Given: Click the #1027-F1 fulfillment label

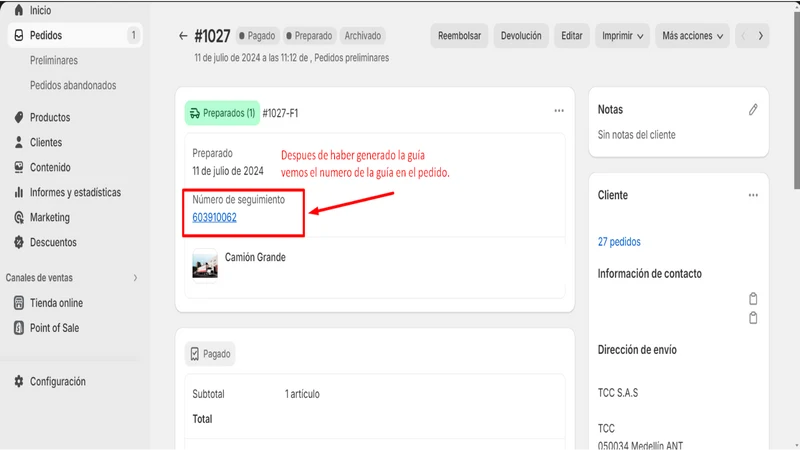Looking at the screenshot, I should pos(280,113).
